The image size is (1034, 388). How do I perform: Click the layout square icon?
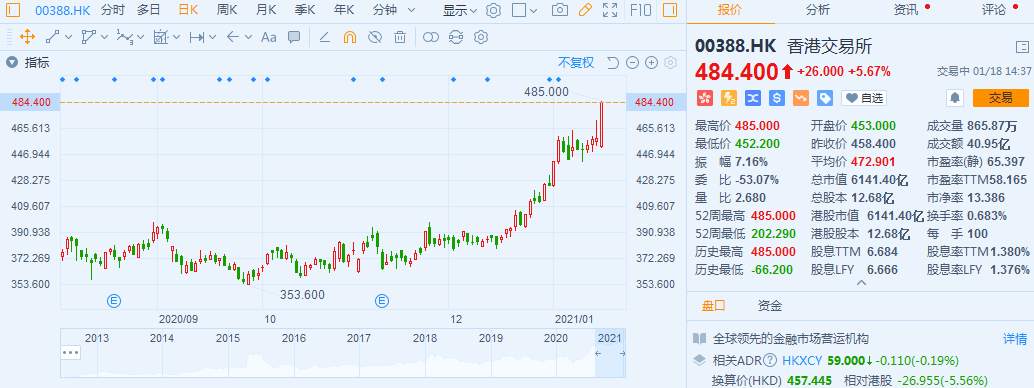519,10
